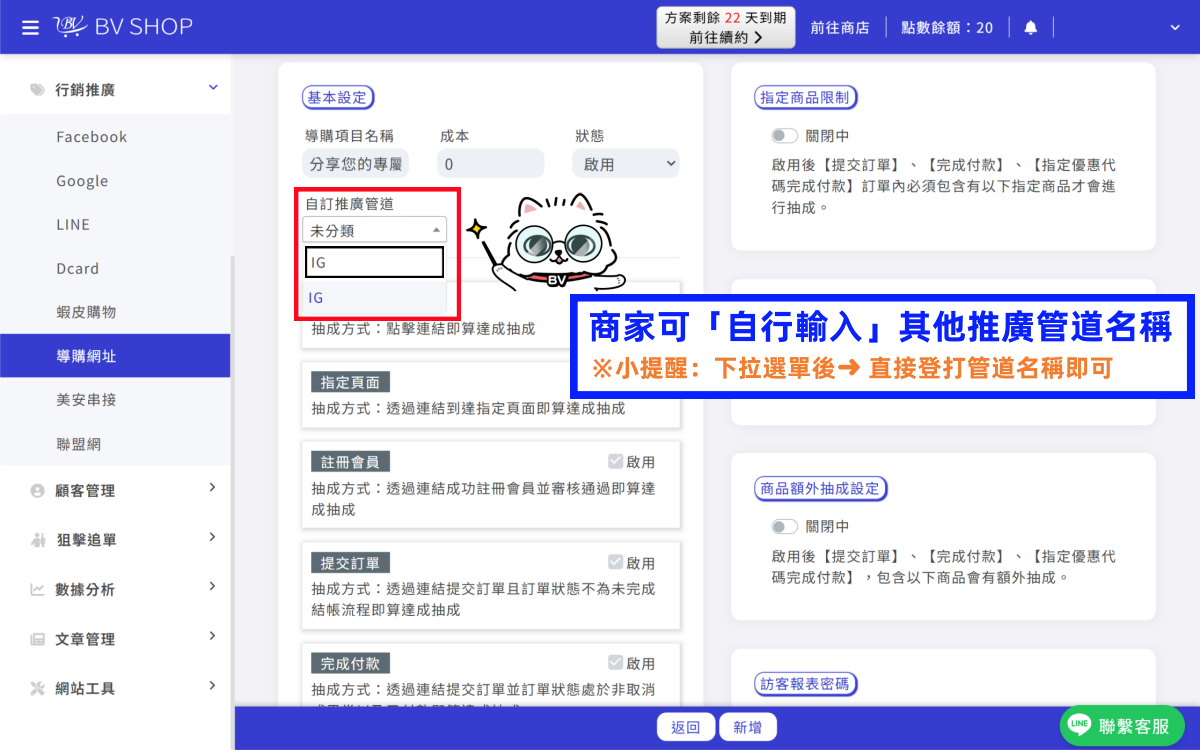
Task: Open the notifications bell icon
Action: [x=1030, y=27]
